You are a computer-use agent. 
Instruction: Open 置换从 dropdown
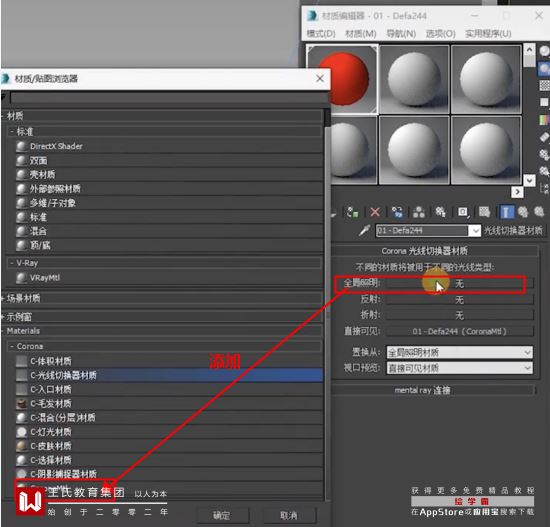[x=460, y=352]
